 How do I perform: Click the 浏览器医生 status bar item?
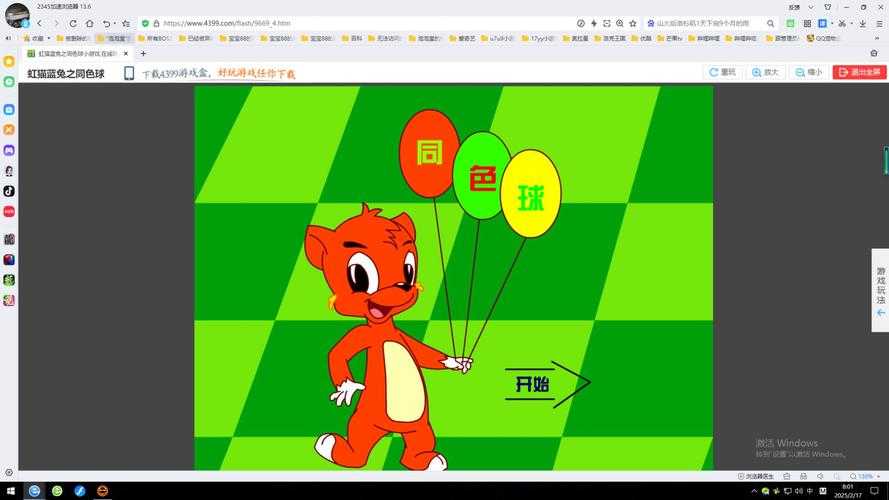point(756,476)
